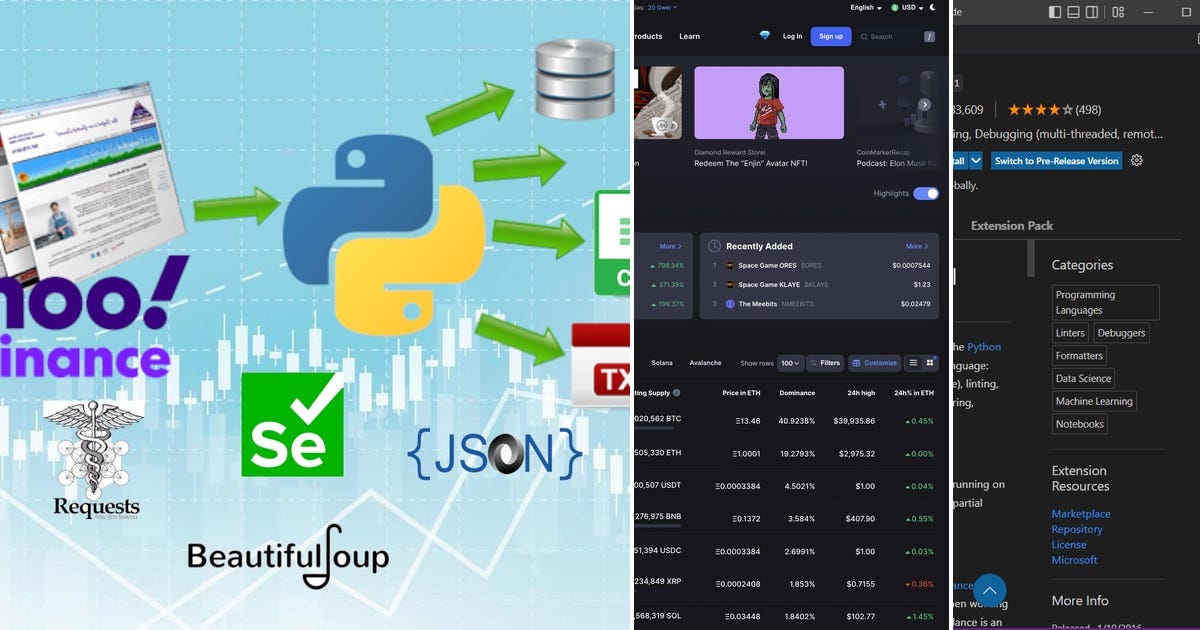Toggle the Primary Side Bar layout icon

pos(1055,12)
